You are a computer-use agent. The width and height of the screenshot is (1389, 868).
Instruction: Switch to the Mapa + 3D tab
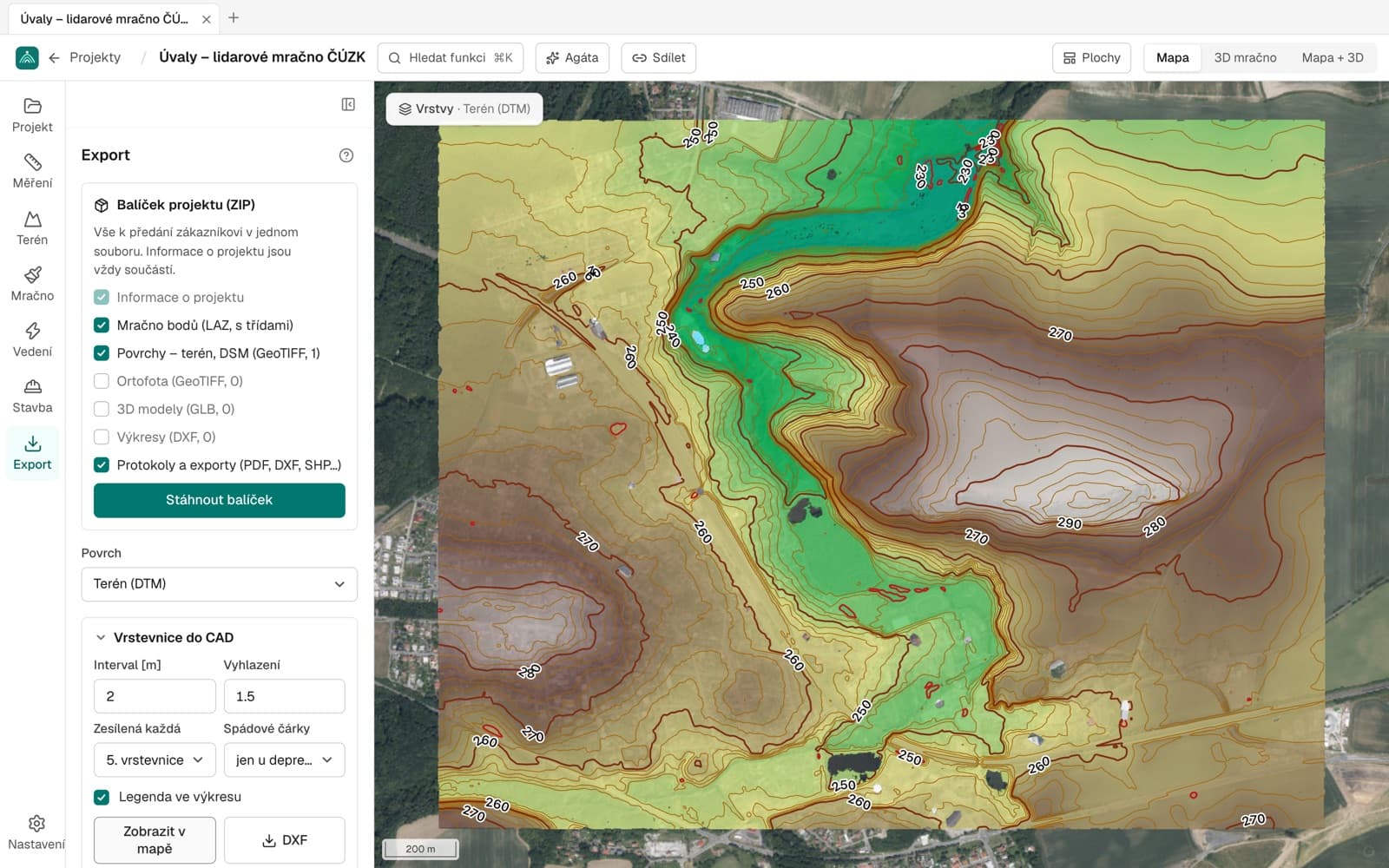point(1333,58)
